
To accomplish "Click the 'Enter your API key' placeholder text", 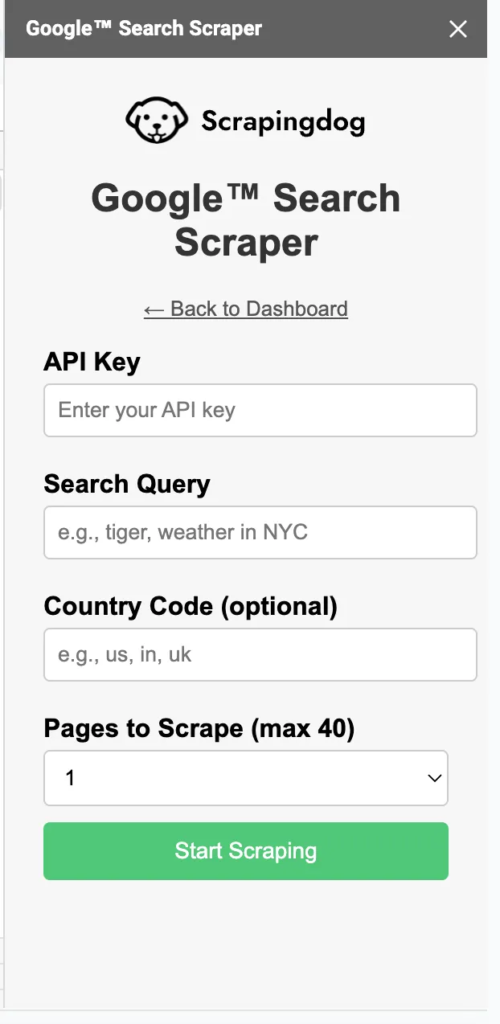I will (x=146, y=410).
